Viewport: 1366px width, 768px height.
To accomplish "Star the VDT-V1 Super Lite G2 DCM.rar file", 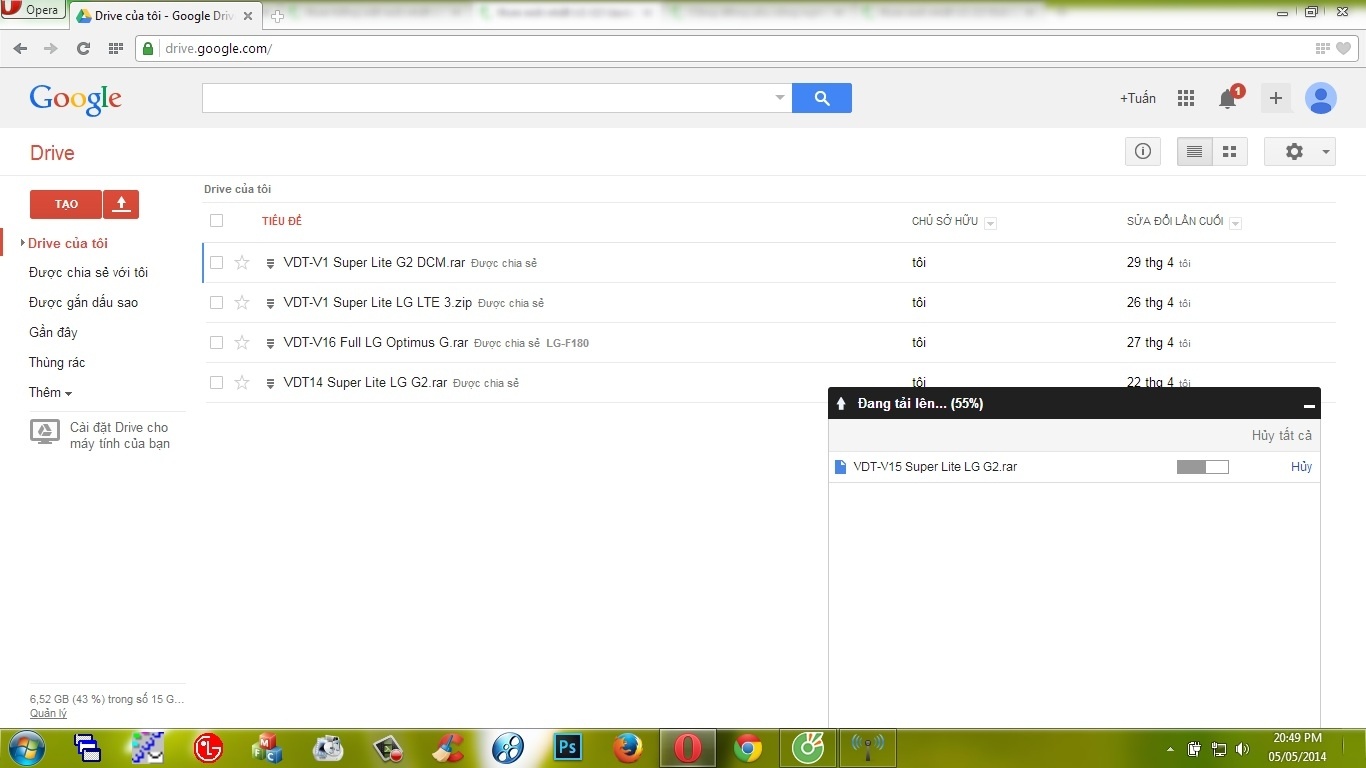I will click(241, 263).
